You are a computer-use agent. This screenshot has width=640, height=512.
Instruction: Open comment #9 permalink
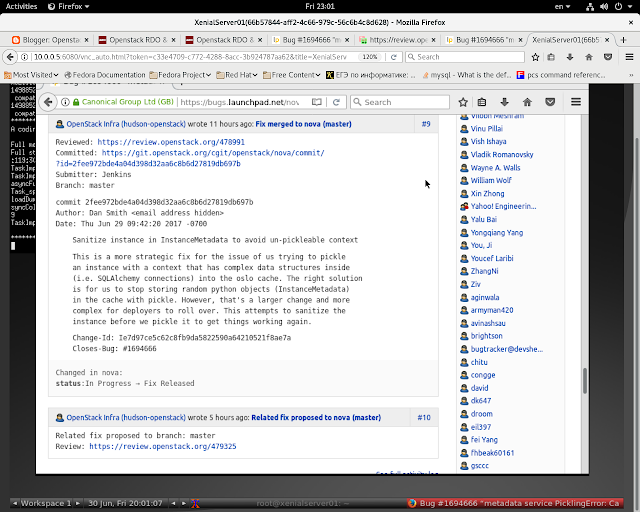(x=426, y=124)
